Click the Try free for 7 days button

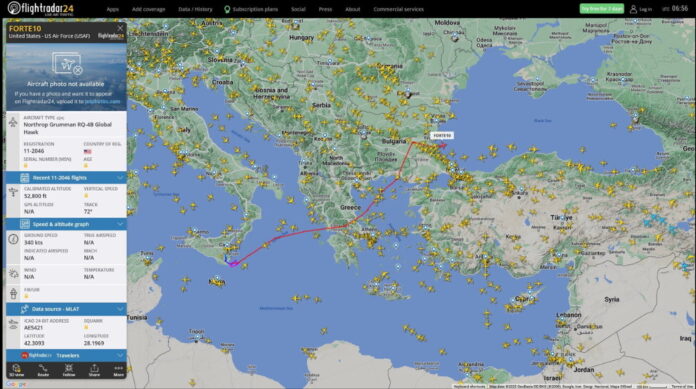[601, 9]
